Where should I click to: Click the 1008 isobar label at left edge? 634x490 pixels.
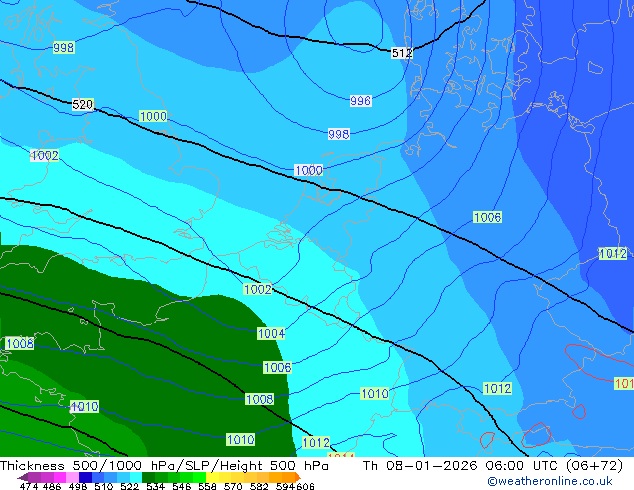pyautogui.click(x=20, y=344)
